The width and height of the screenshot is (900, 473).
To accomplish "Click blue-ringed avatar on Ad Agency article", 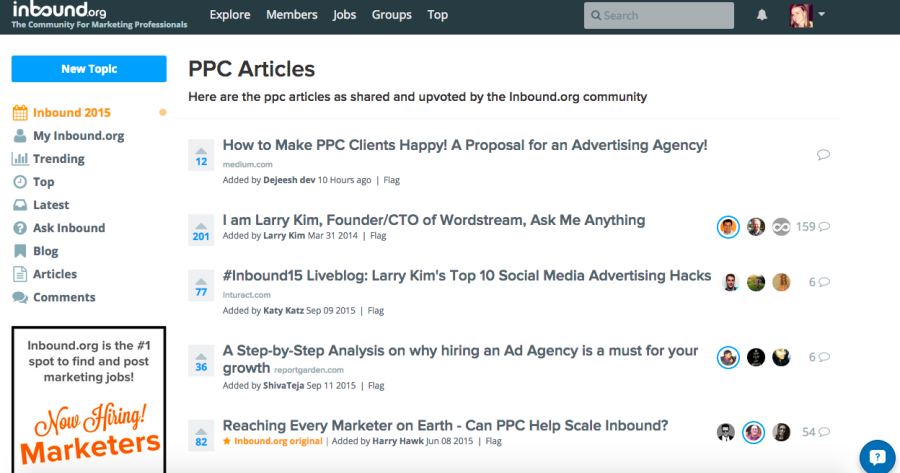I will (x=728, y=357).
